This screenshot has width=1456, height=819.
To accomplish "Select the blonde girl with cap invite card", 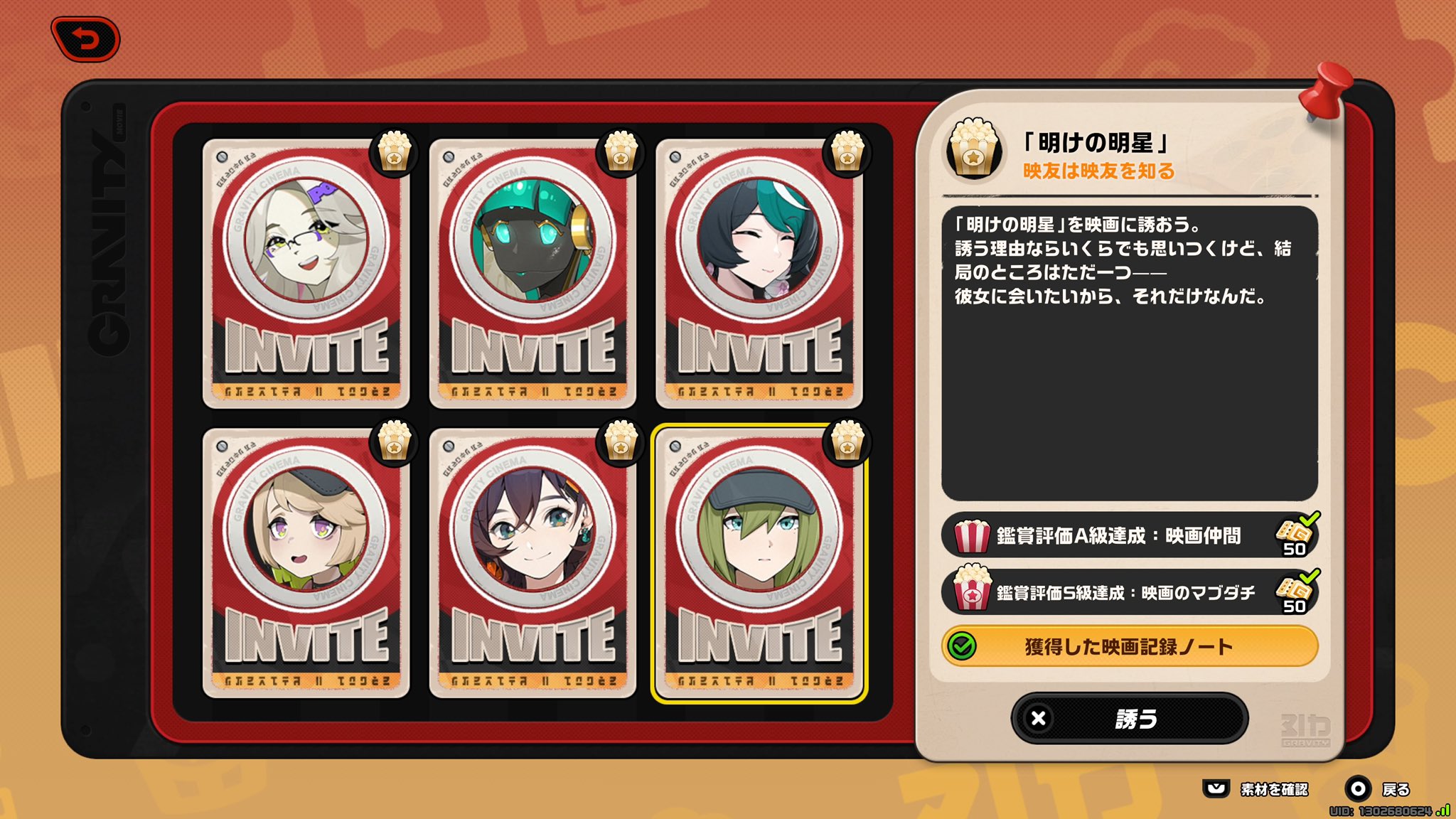I will click(x=306, y=563).
